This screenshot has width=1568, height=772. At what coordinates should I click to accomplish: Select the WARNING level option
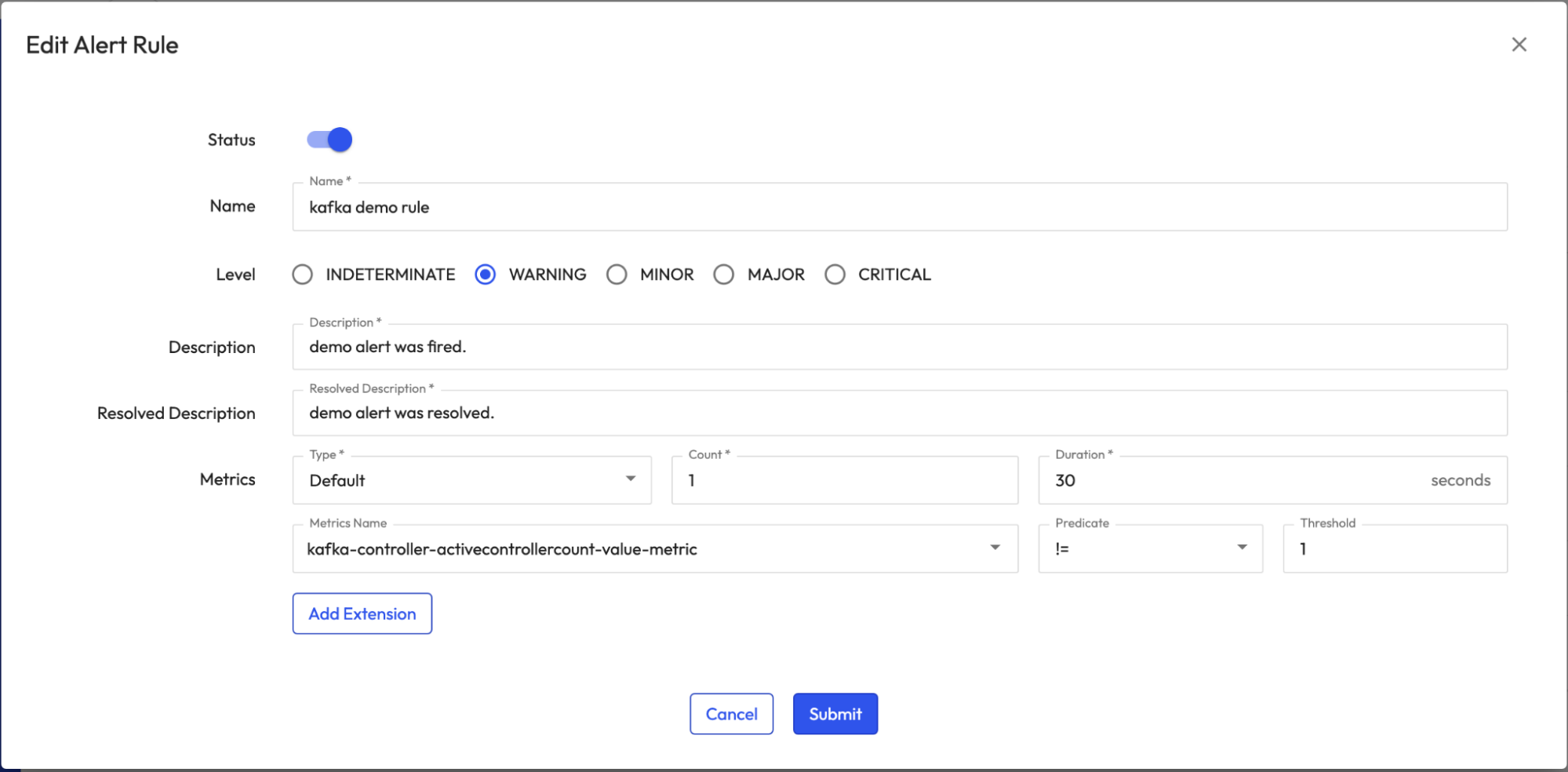click(486, 275)
